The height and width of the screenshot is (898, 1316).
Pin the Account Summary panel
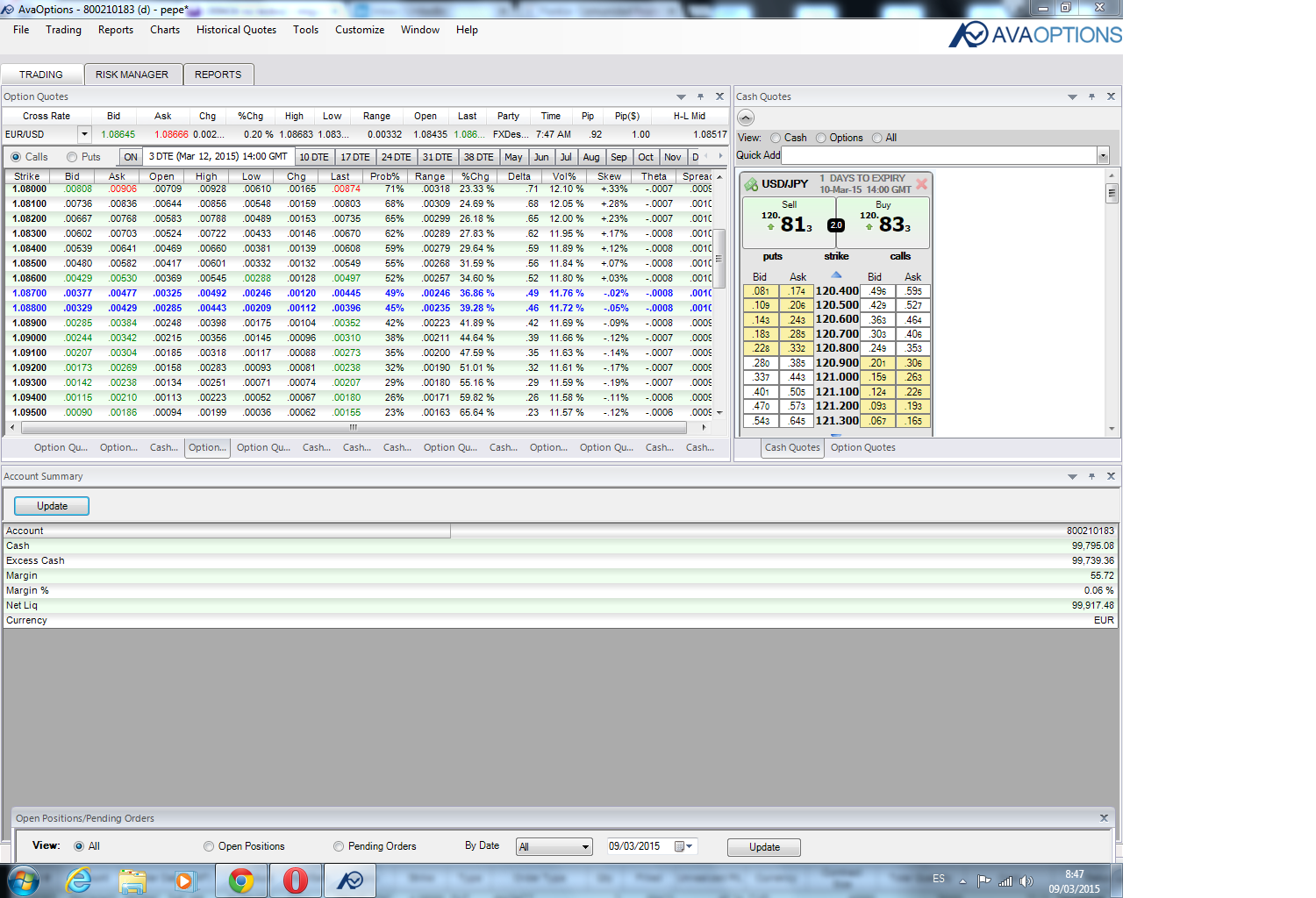(x=1091, y=476)
